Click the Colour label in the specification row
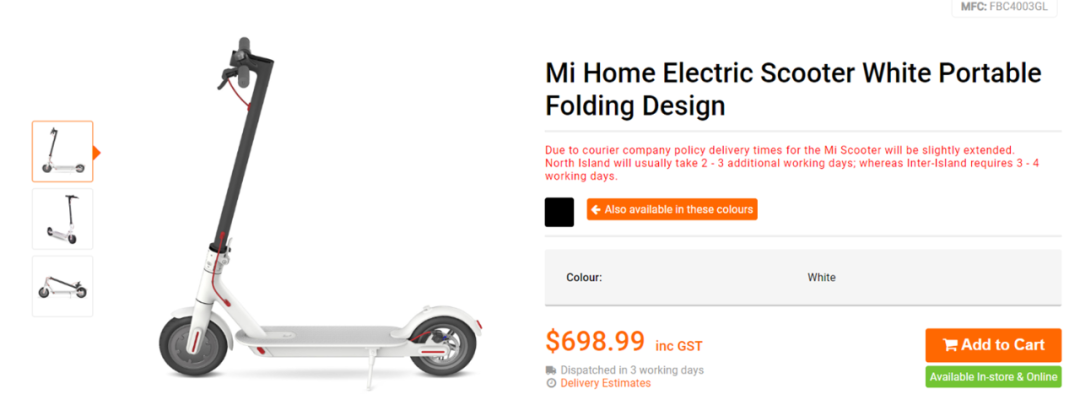This screenshot has width=1080, height=416. [584, 277]
